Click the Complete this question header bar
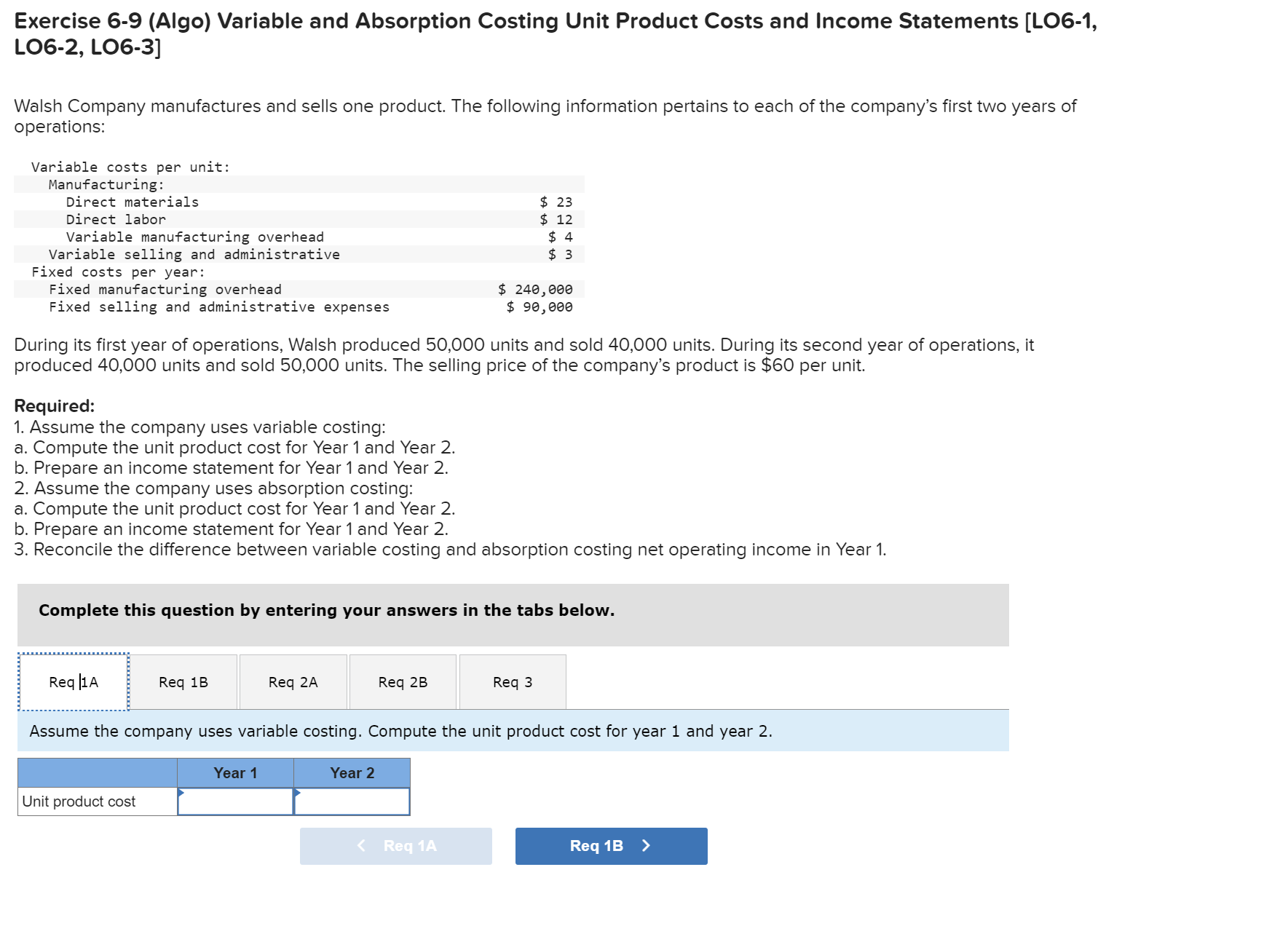 click(x=325, y=611)
